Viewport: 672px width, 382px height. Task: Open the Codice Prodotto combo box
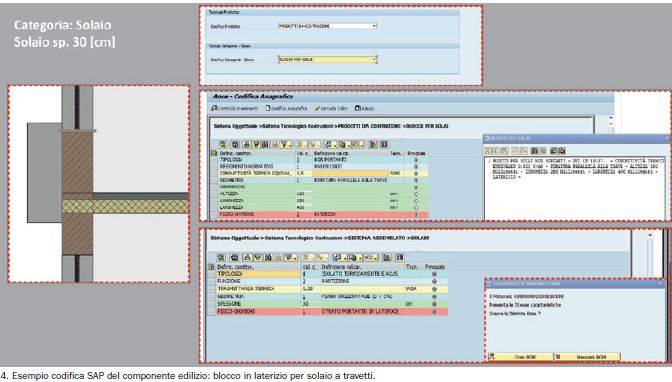[x=327, y=26]
